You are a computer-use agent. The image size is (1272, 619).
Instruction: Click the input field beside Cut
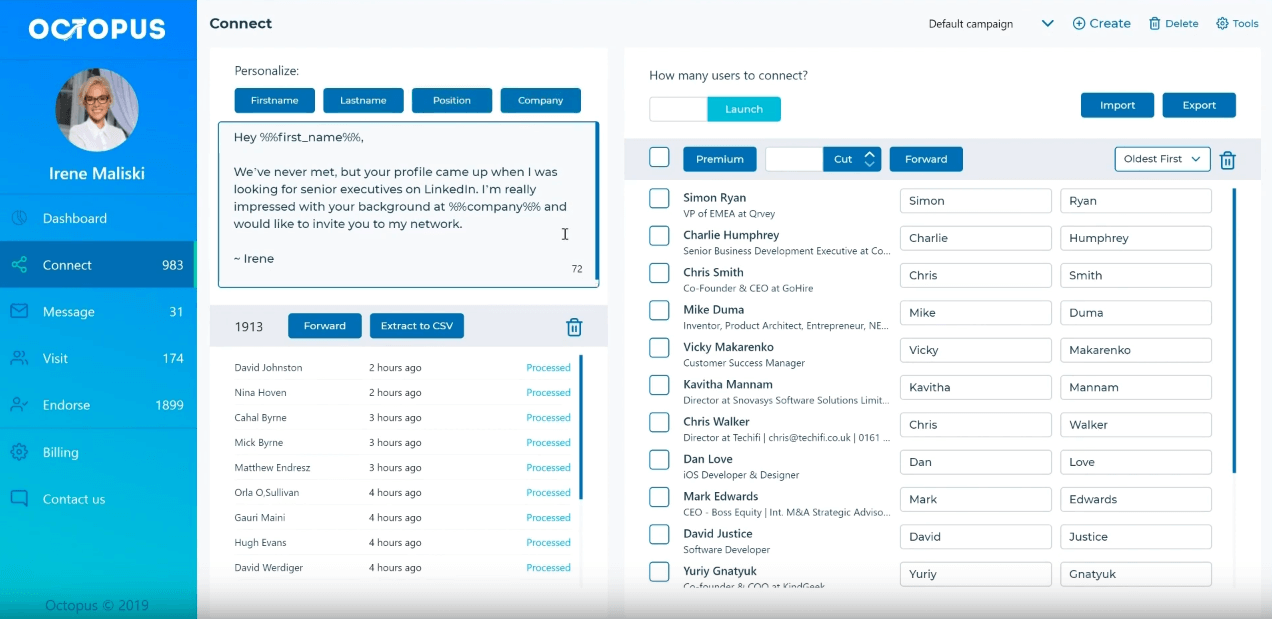(794, 159)
